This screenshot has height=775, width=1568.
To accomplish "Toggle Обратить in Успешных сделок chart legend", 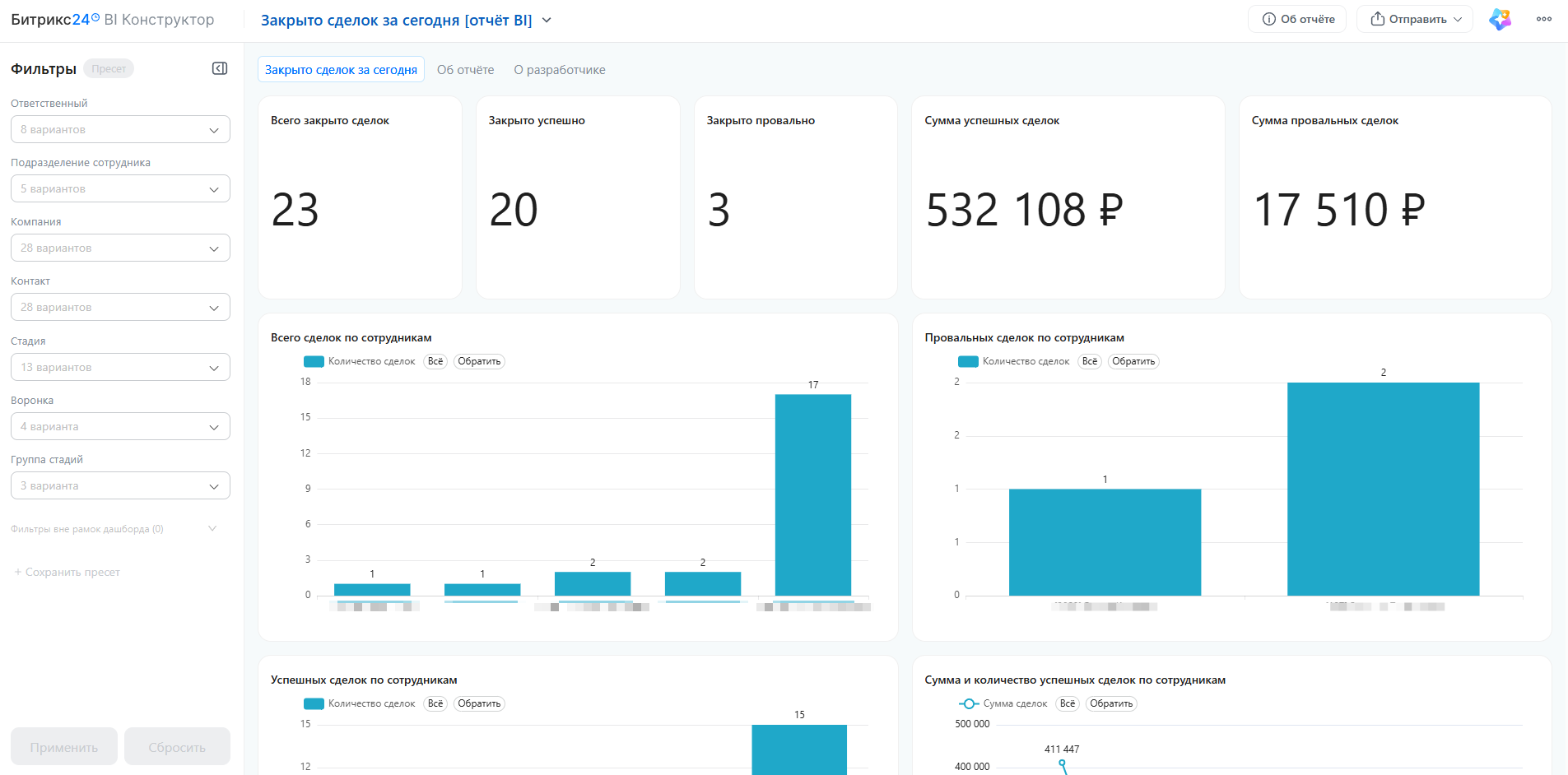I will (x=479, y=703).
